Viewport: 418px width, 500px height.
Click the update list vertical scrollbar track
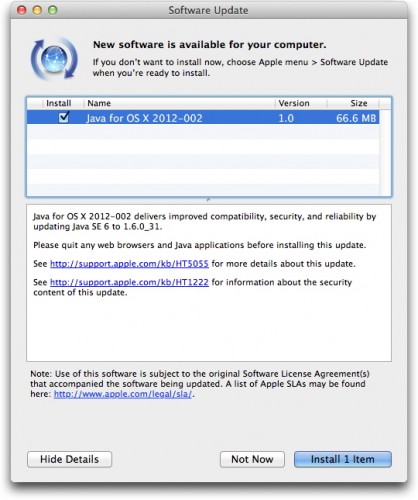(385, 152)
